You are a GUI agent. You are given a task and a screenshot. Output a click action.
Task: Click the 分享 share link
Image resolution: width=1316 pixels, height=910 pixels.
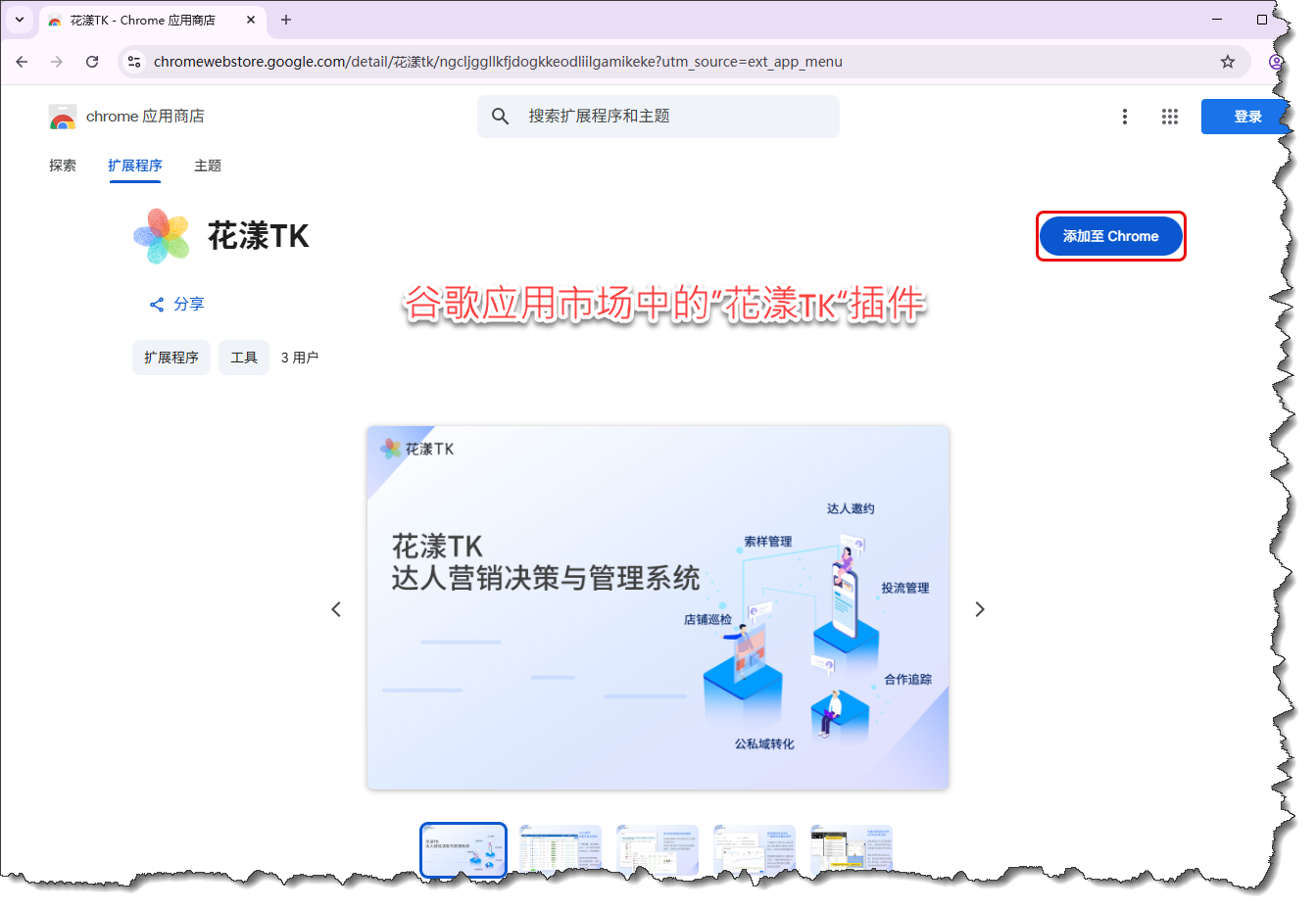coord(177,304)
